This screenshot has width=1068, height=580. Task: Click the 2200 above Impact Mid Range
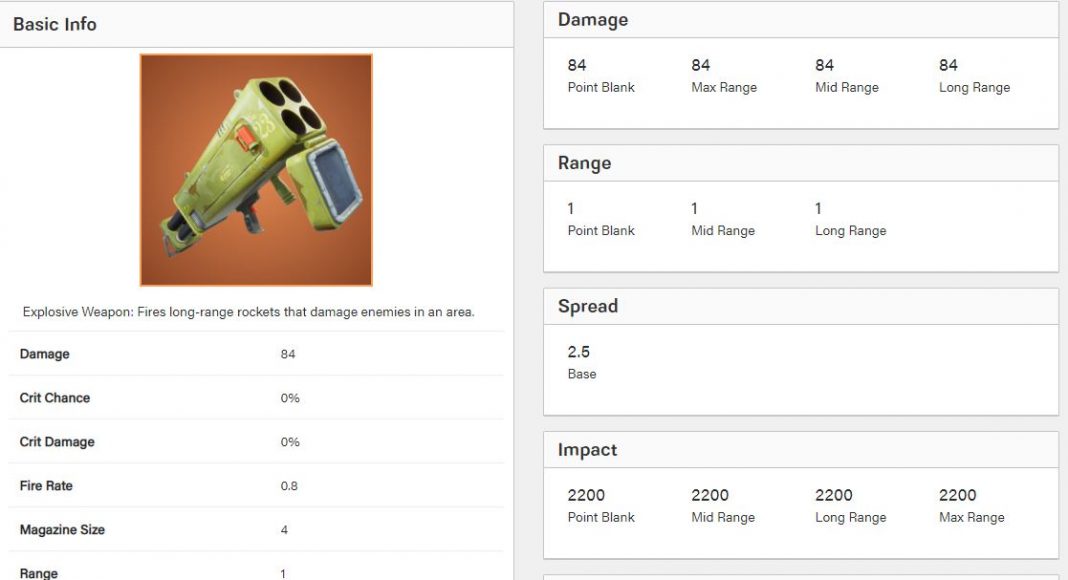710,495
